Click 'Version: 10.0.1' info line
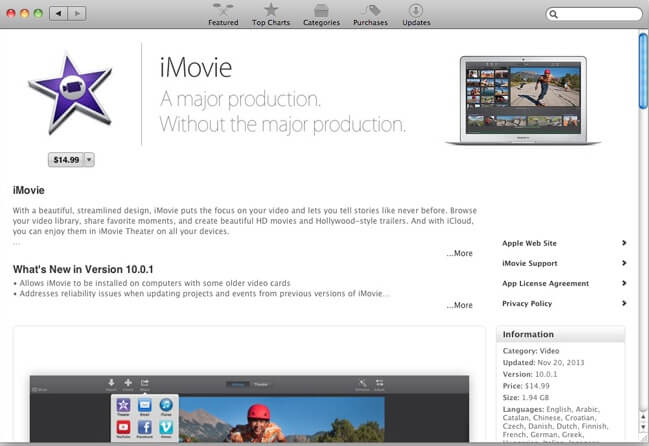 tap(530, 374)
